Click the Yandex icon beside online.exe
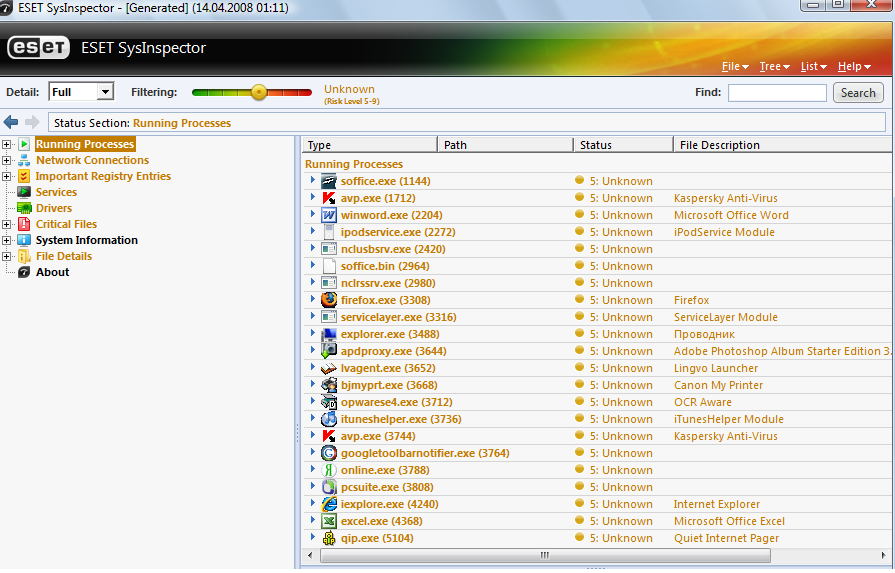895x573 pixels. pyautogui.click(x=329, y=470)
